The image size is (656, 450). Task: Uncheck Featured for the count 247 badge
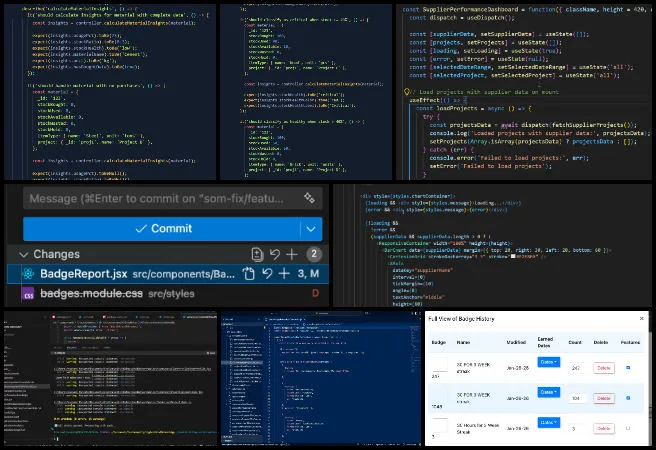click(x=628, y=368)
